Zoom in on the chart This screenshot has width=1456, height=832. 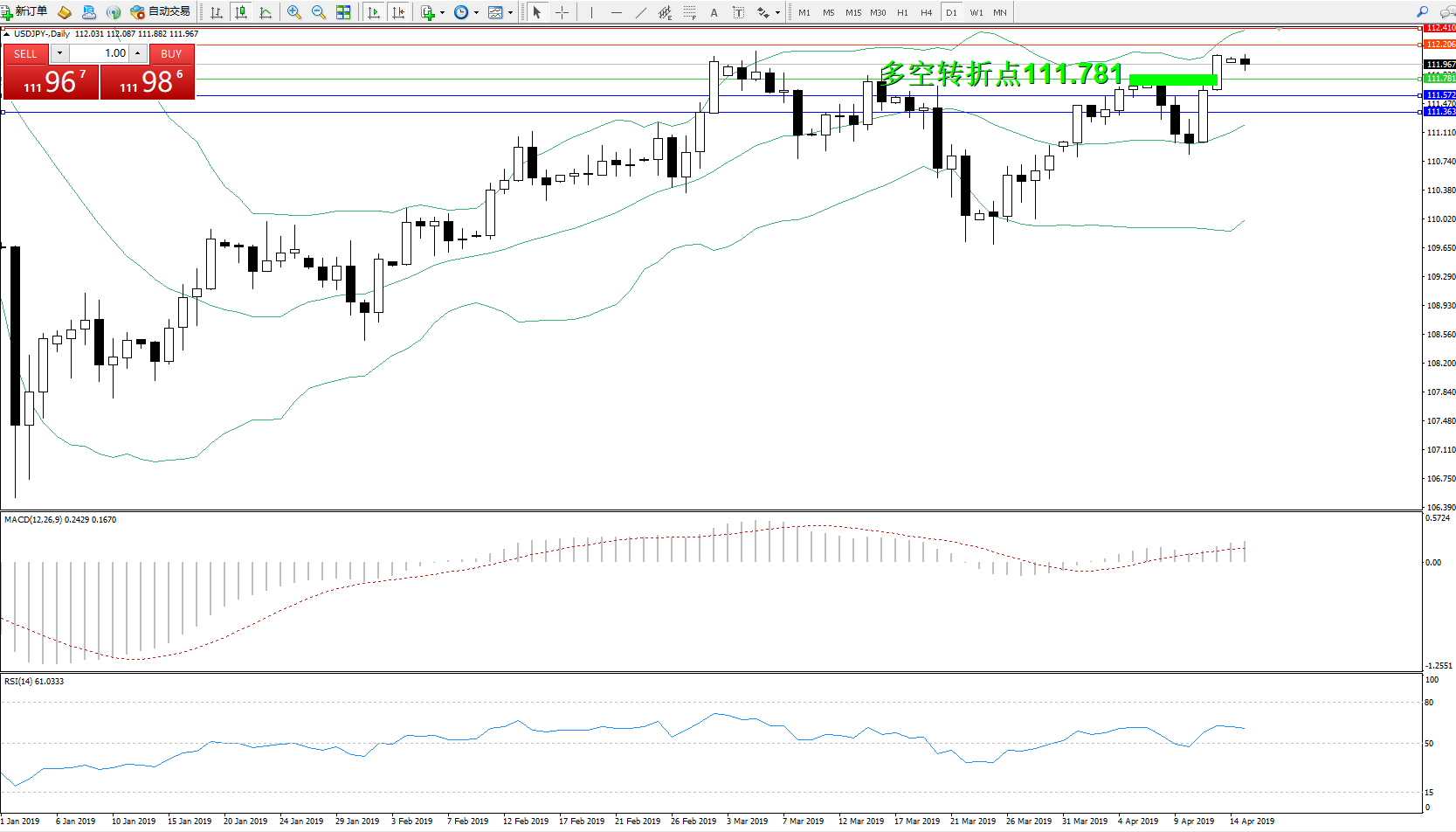click(294, 12)
